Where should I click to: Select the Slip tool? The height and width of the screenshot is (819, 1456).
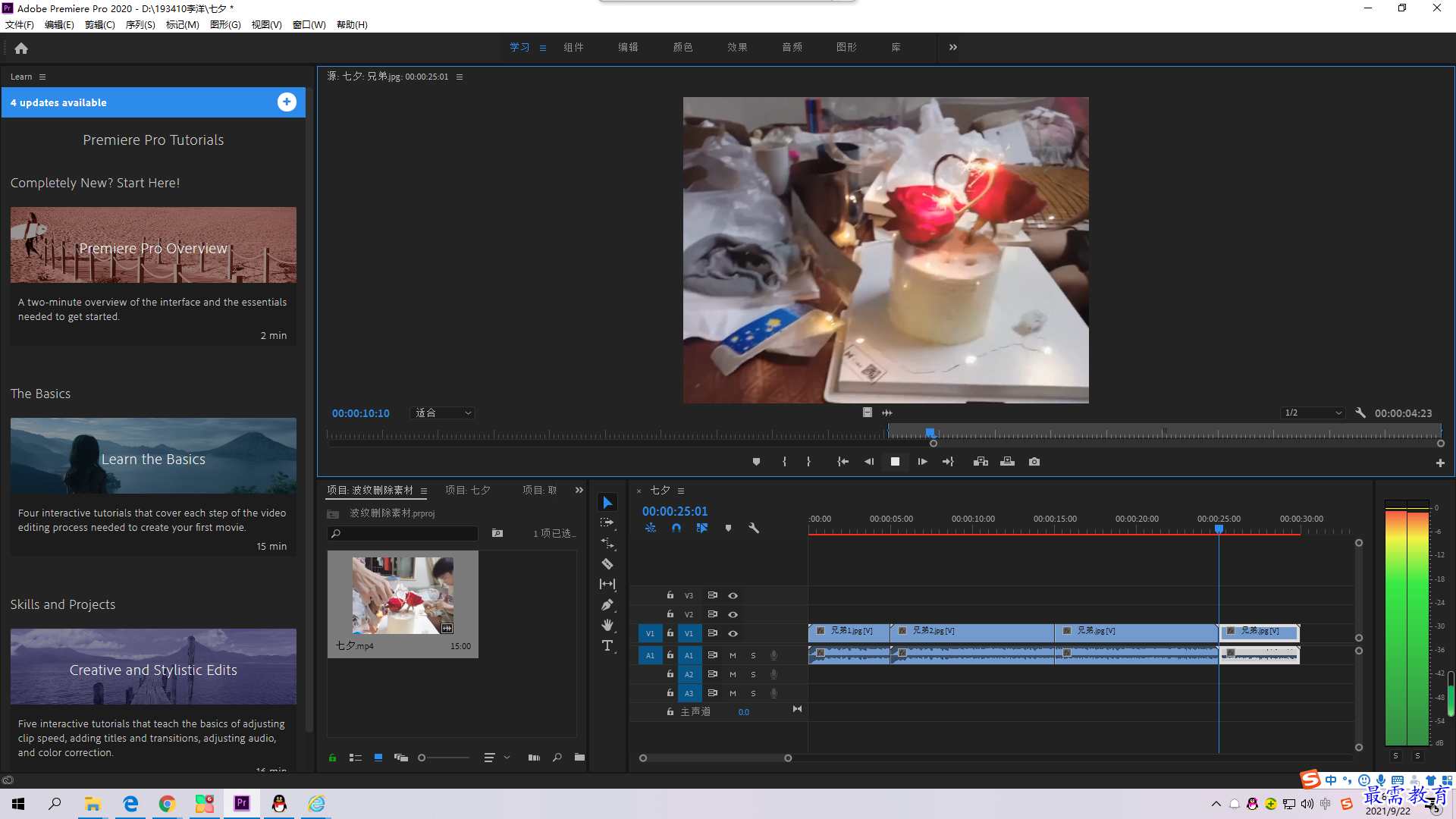[x=607, y=584]
